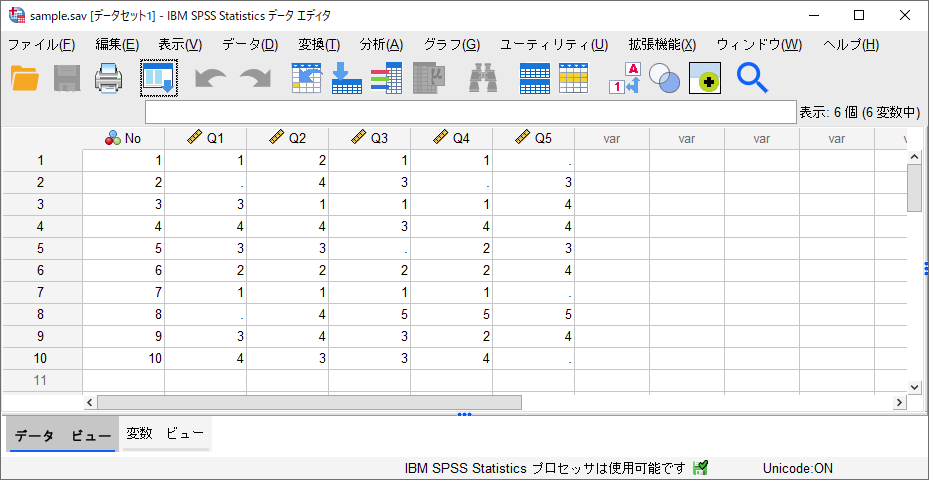
Task: Open the ヘルプ(H) menu
Action: (851, 44)
